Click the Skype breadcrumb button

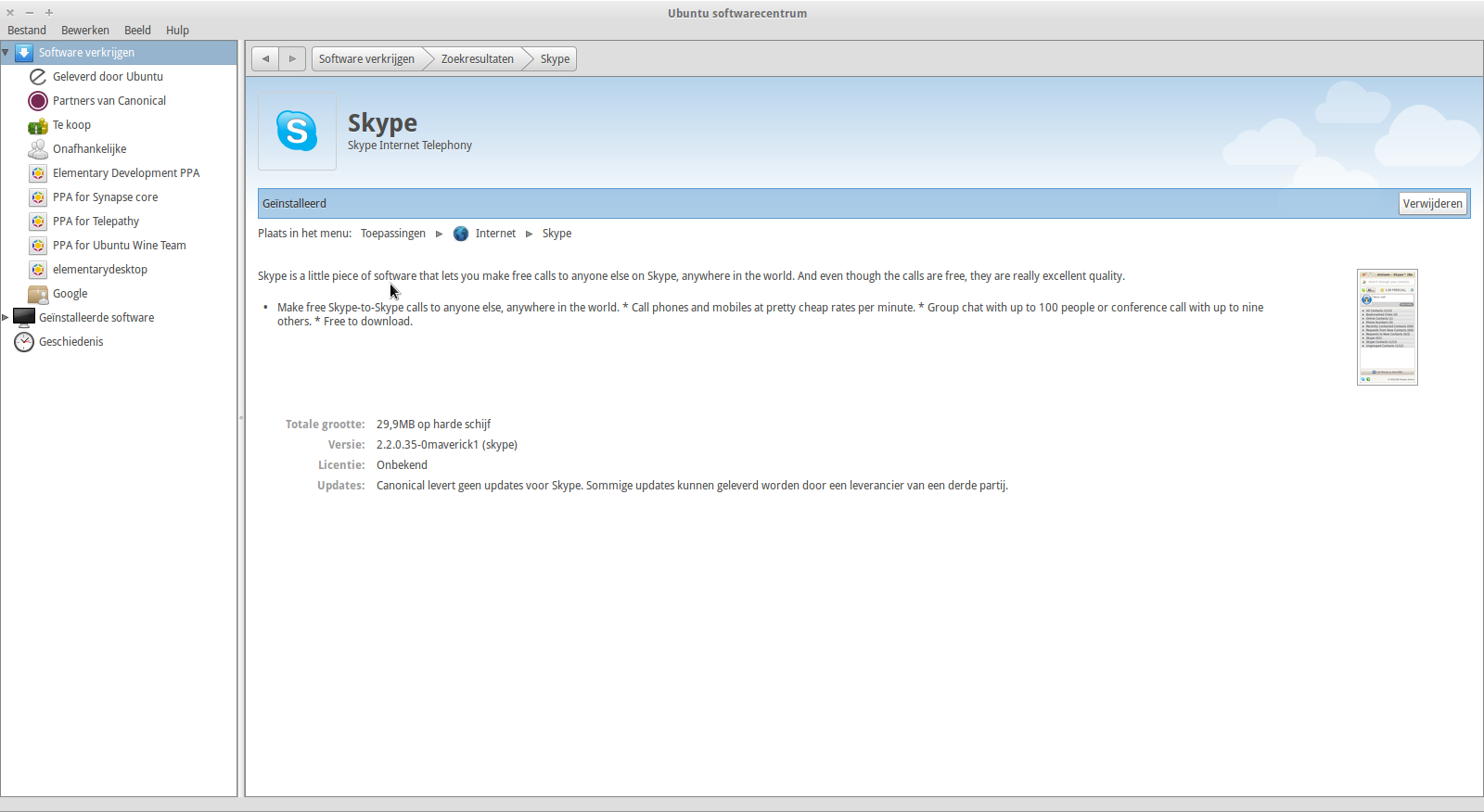click(555, 59)
